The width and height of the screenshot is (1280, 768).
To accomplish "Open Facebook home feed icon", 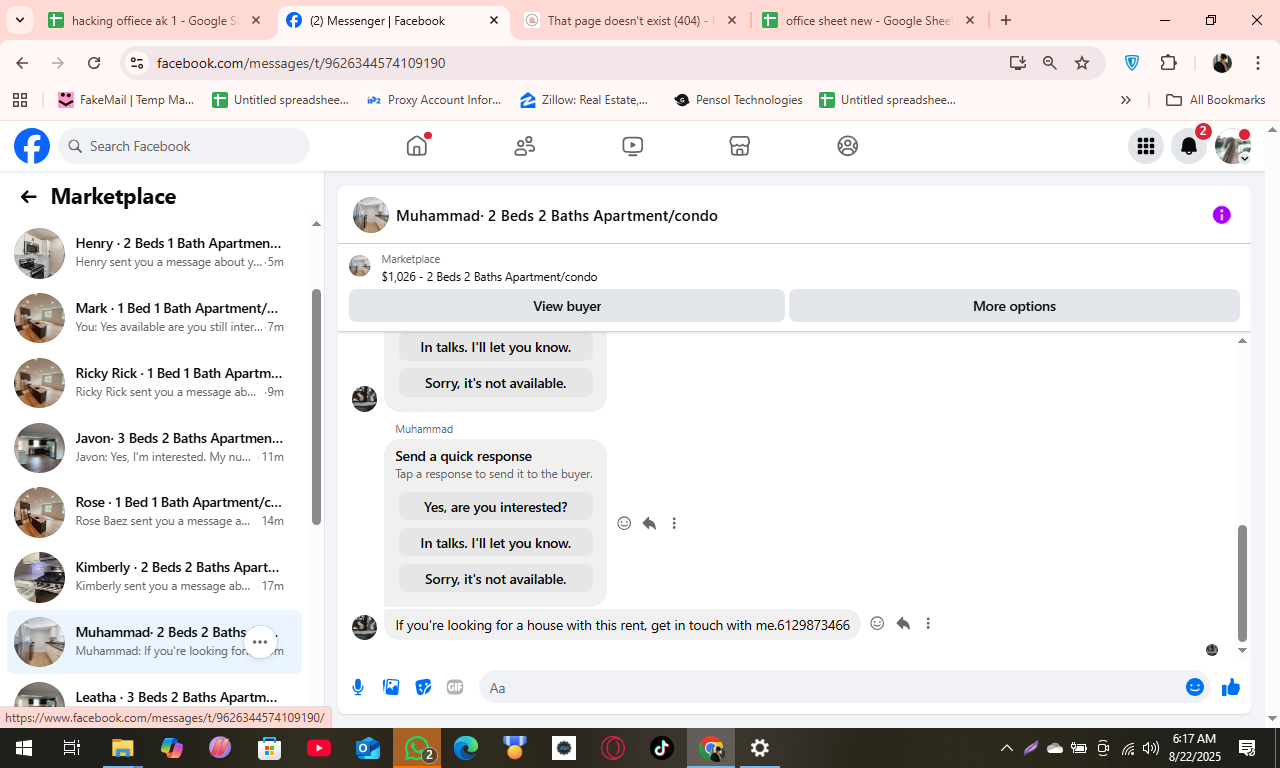I will [x=417, y=146].
